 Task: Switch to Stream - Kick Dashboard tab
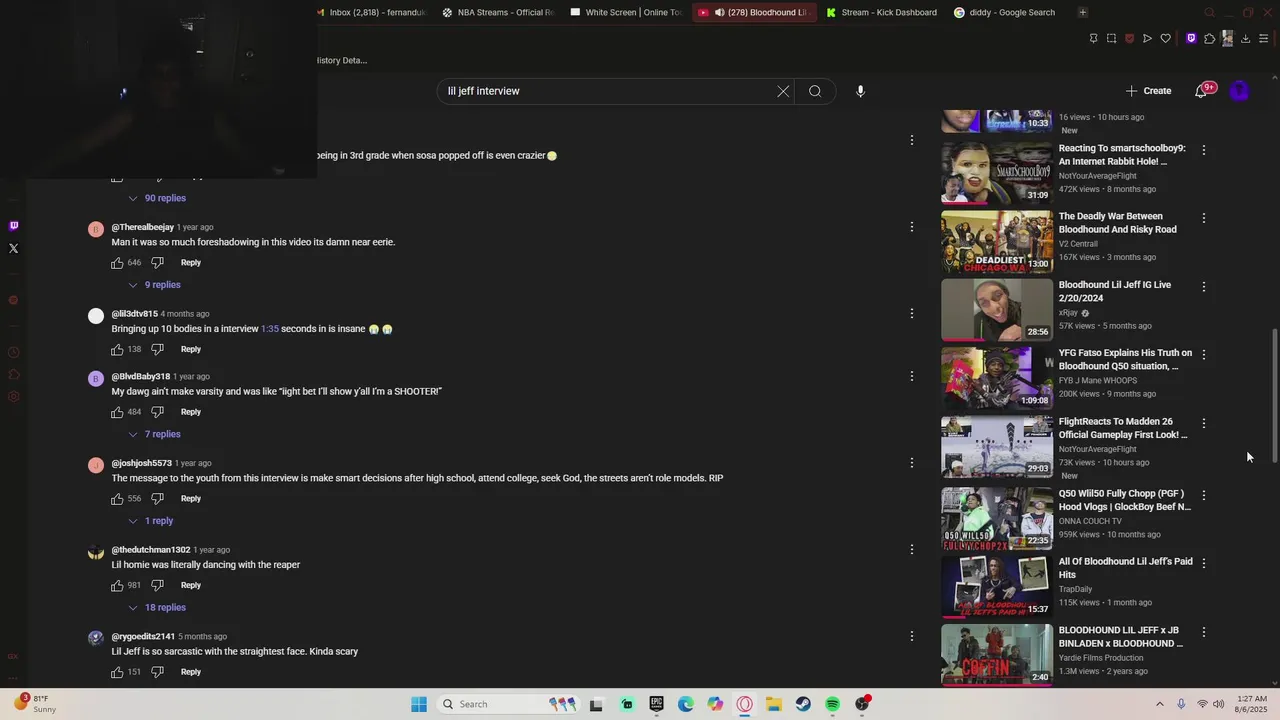tap(881, 12)
